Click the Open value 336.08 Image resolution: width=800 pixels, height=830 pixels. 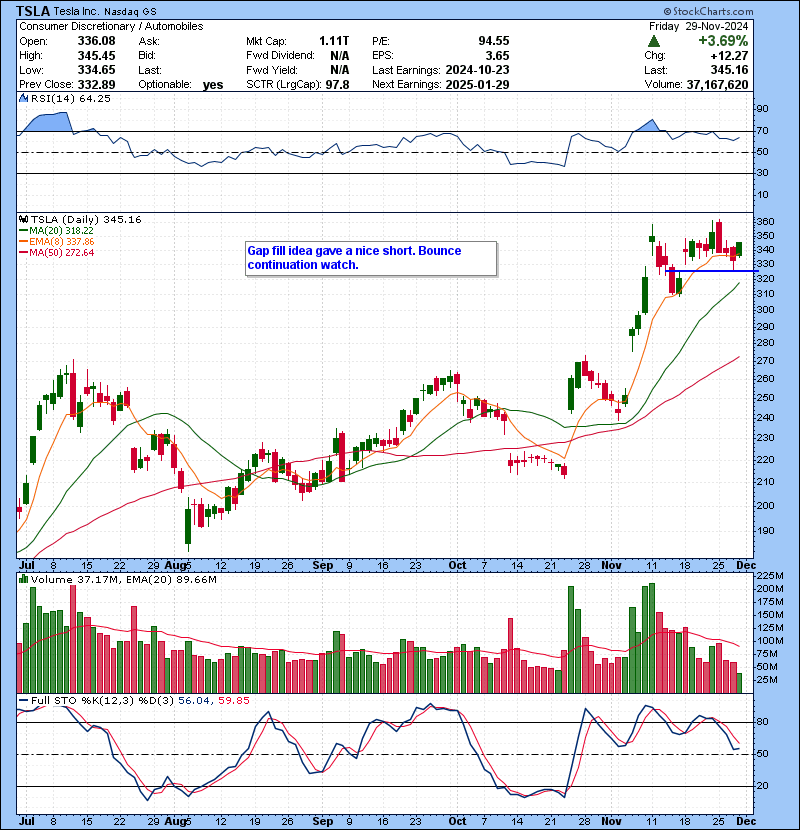tap(96, 41)
